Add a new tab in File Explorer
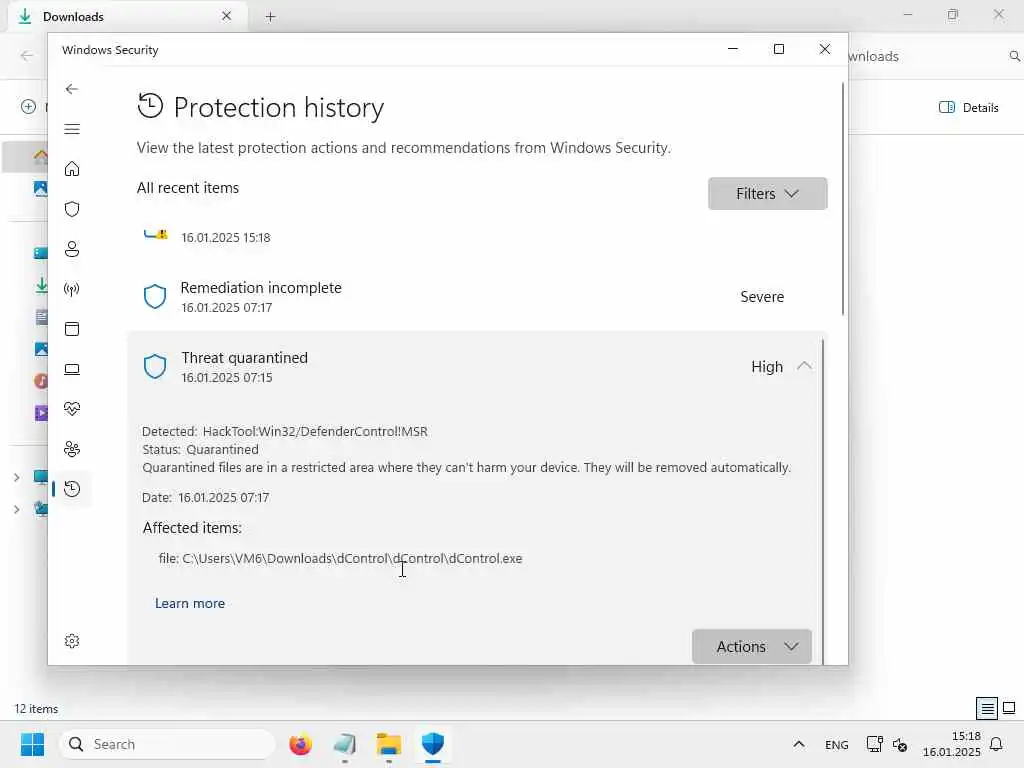The image size is (1024, 768). pos(270,16)
